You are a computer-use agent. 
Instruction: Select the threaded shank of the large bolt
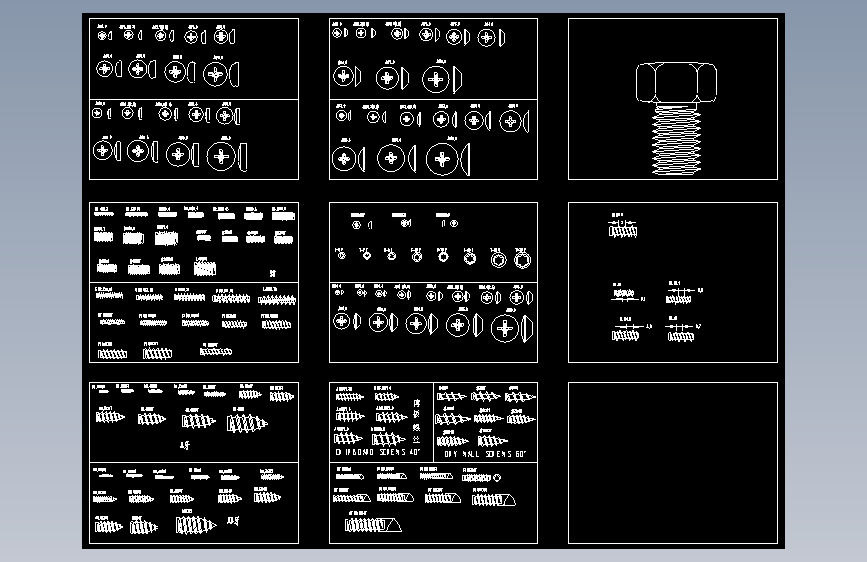click(676, 140)
